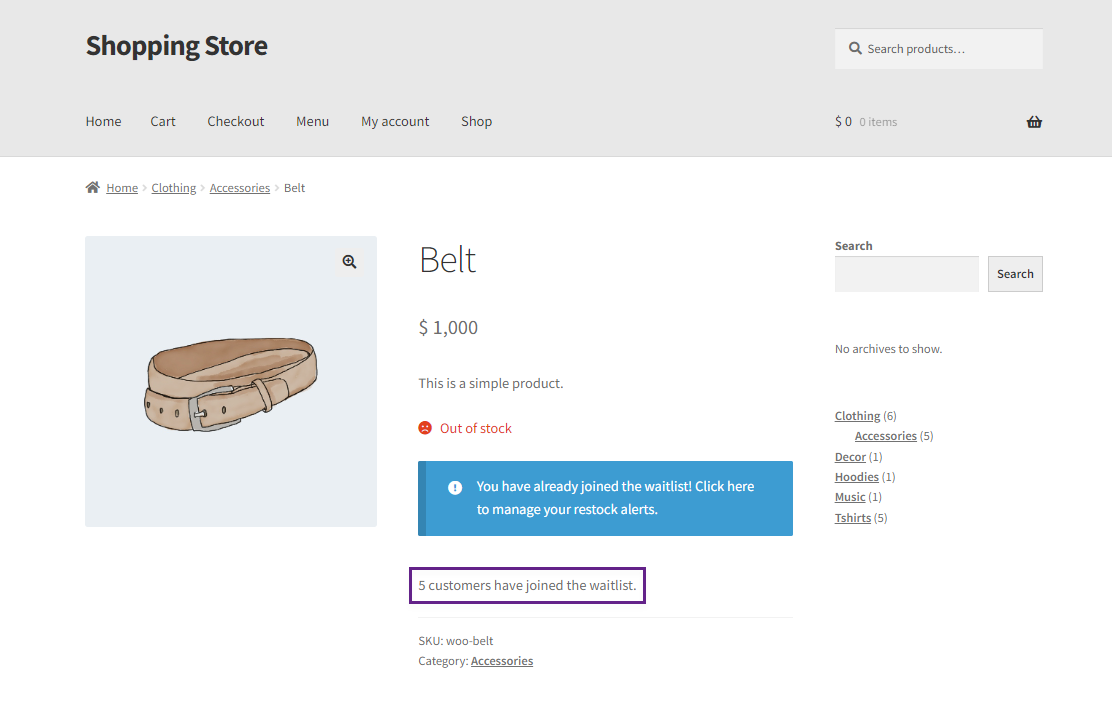Open the Shop menu item

tap(477, 121)
